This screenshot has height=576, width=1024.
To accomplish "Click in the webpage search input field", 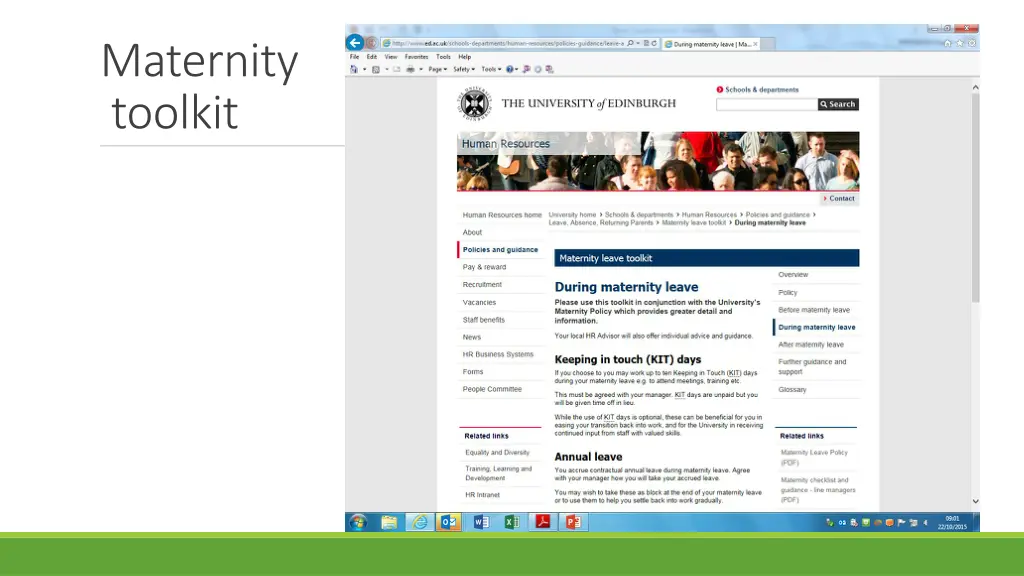I will [x=767, y=104].
